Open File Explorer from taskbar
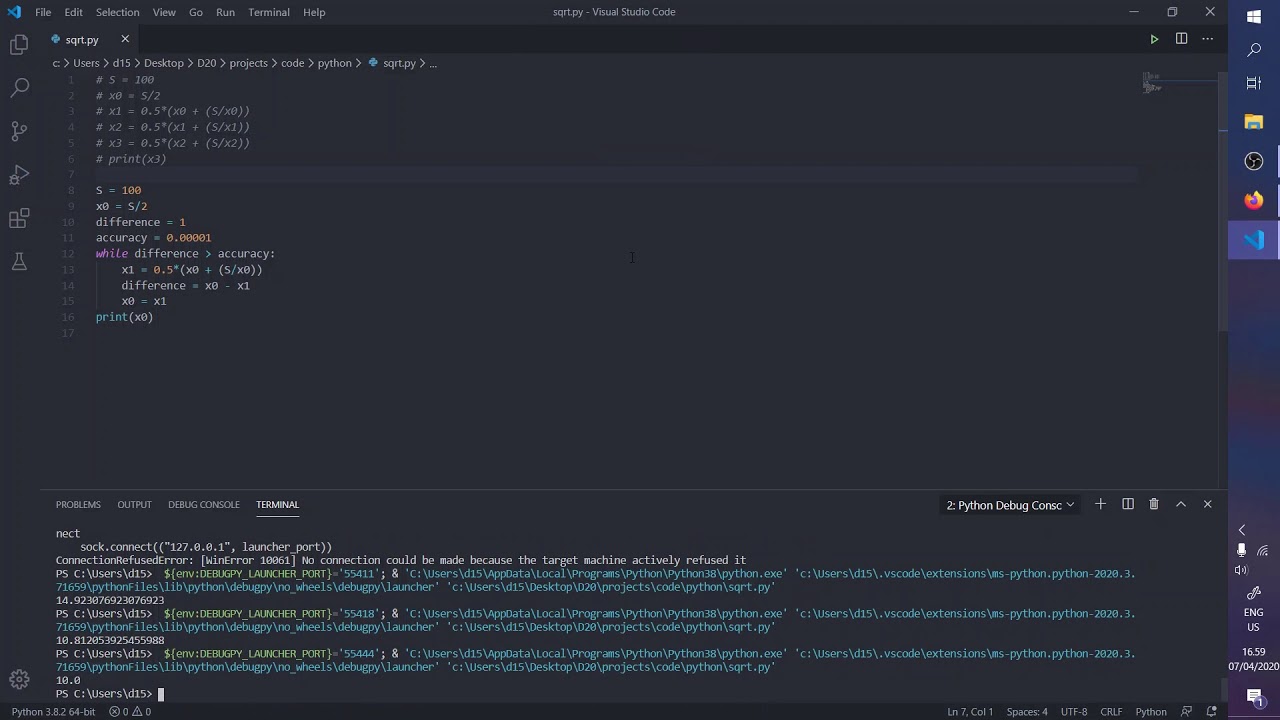The image size is (1280, 720). [x=1254, y=121]
